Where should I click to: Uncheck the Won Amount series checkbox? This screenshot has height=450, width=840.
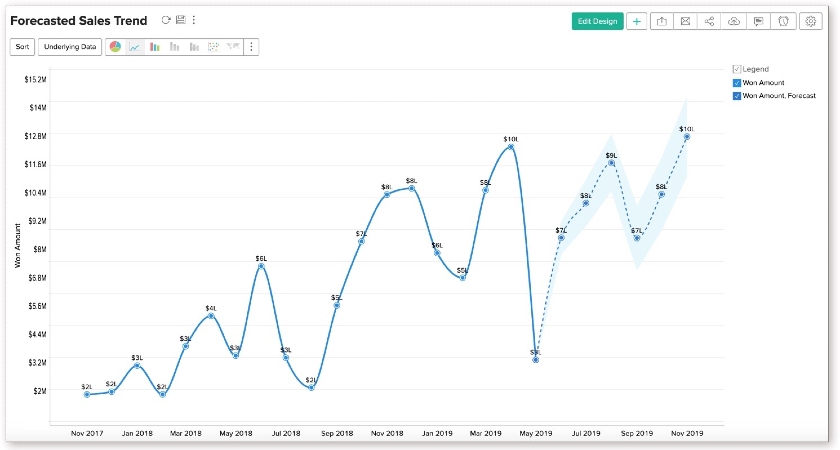click(737, 83)
